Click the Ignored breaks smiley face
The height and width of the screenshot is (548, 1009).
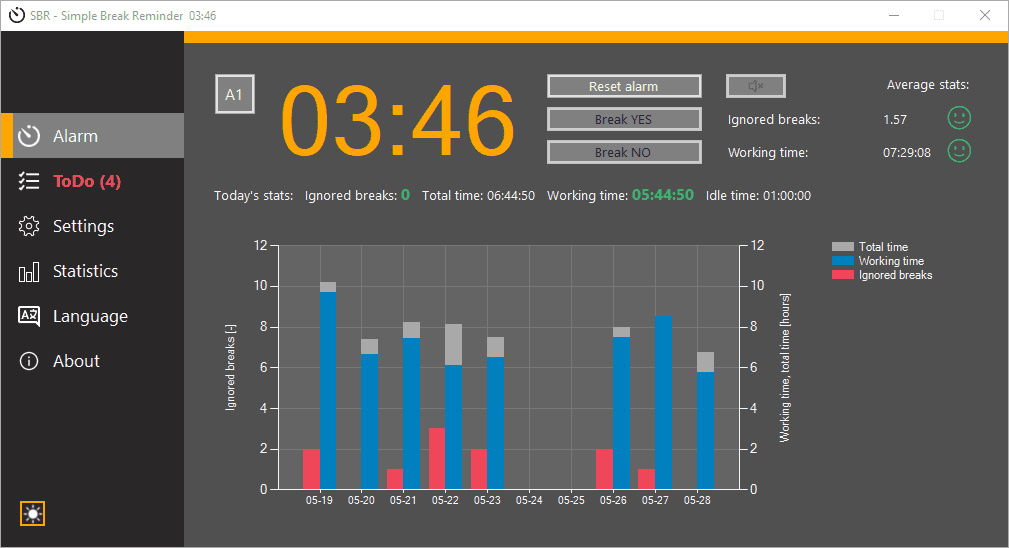coord(959,118)
